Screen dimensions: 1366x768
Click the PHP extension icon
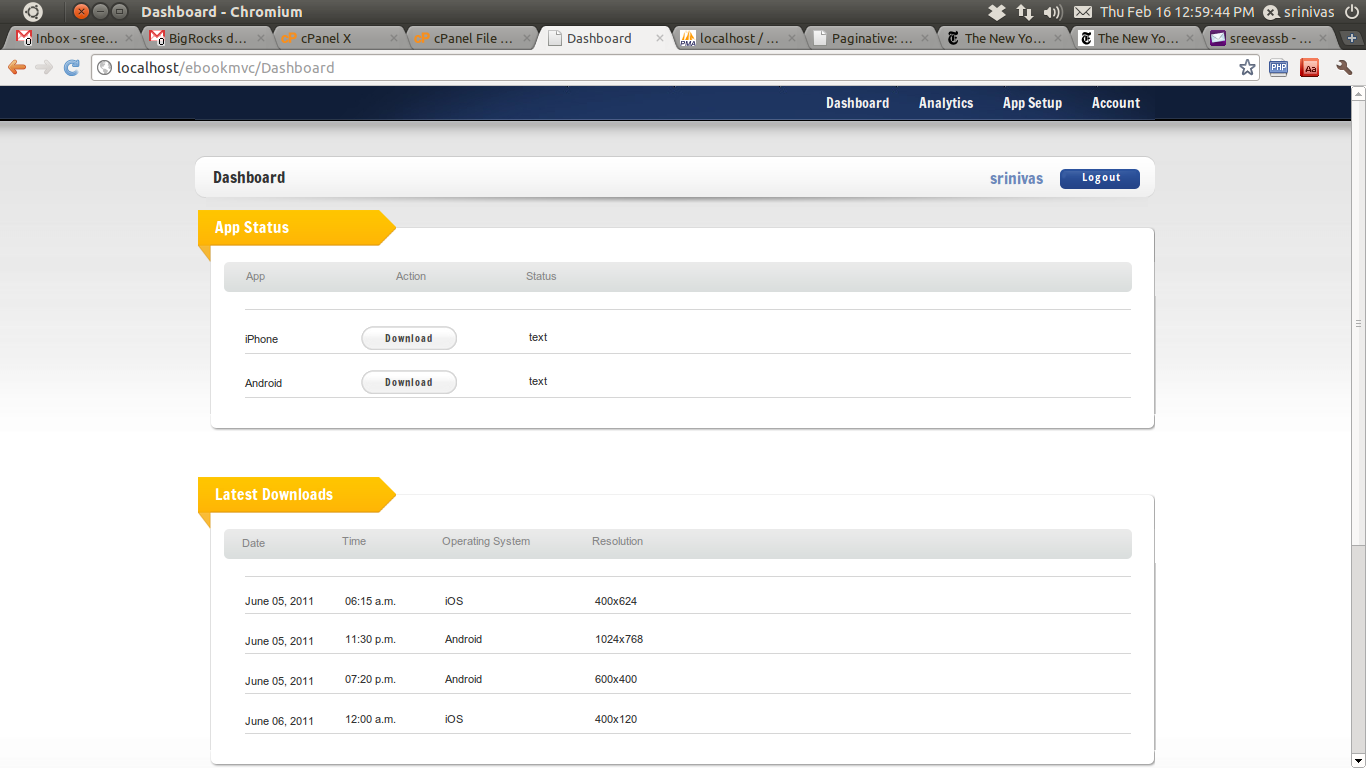click(1278, 67)
